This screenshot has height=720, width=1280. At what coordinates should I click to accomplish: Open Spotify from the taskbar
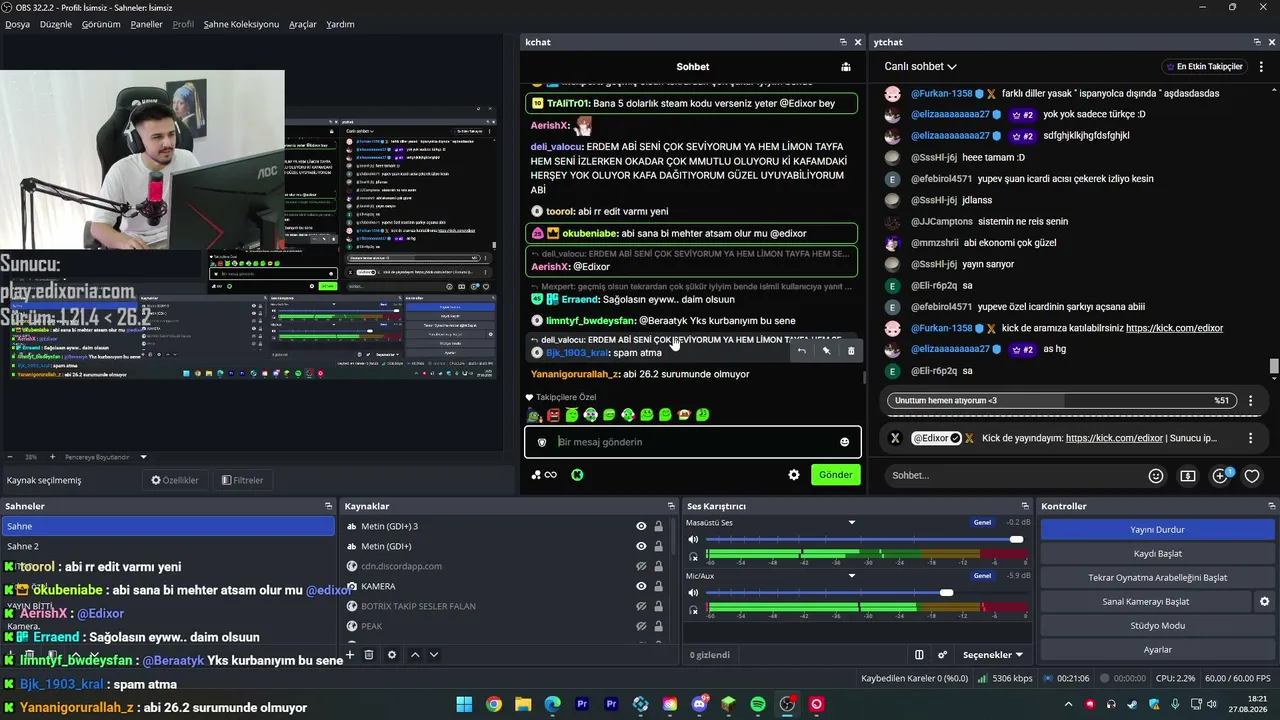point(758,704)
